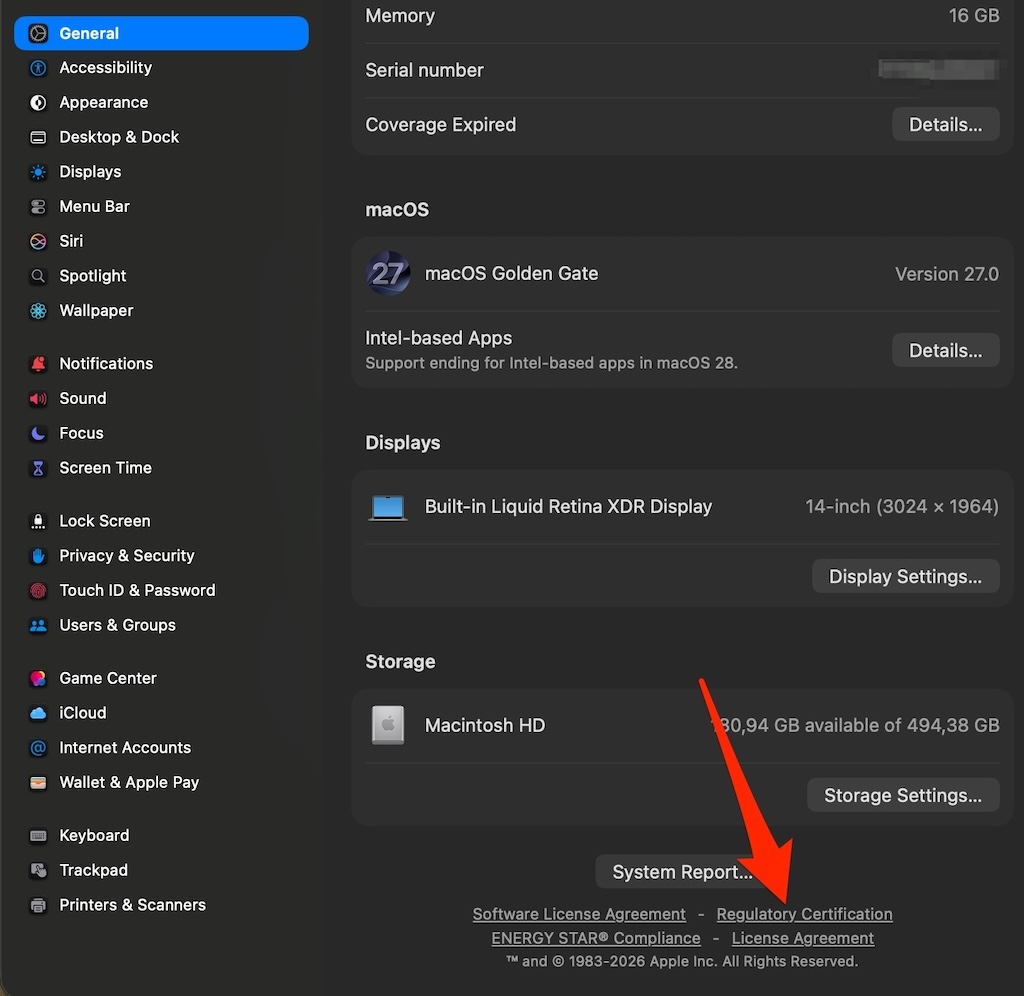Click the Wallpaper flower icon
This screenshot has width=1024, height=996.
(39, 311)
